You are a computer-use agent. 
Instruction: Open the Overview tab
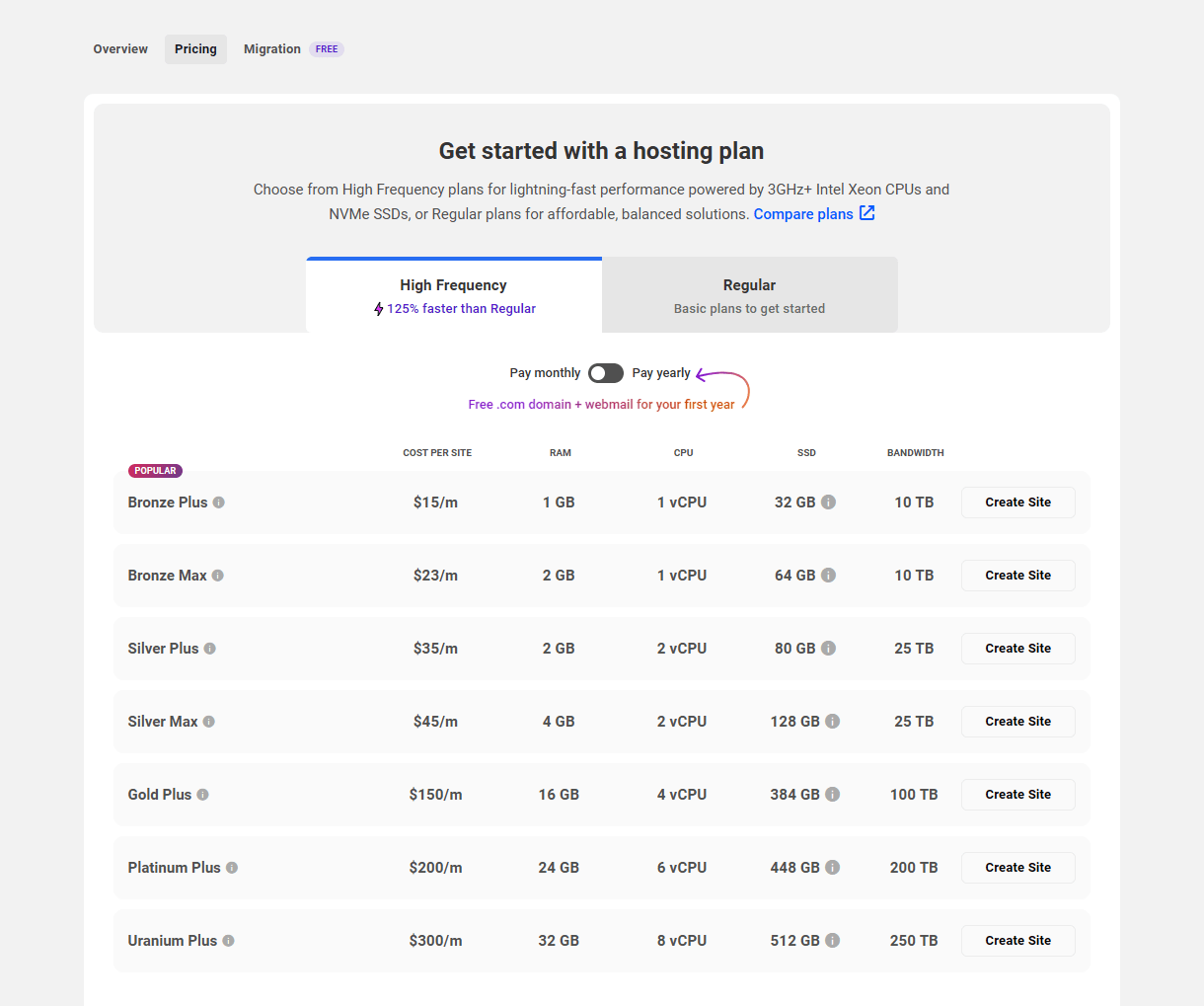[120, 49]
